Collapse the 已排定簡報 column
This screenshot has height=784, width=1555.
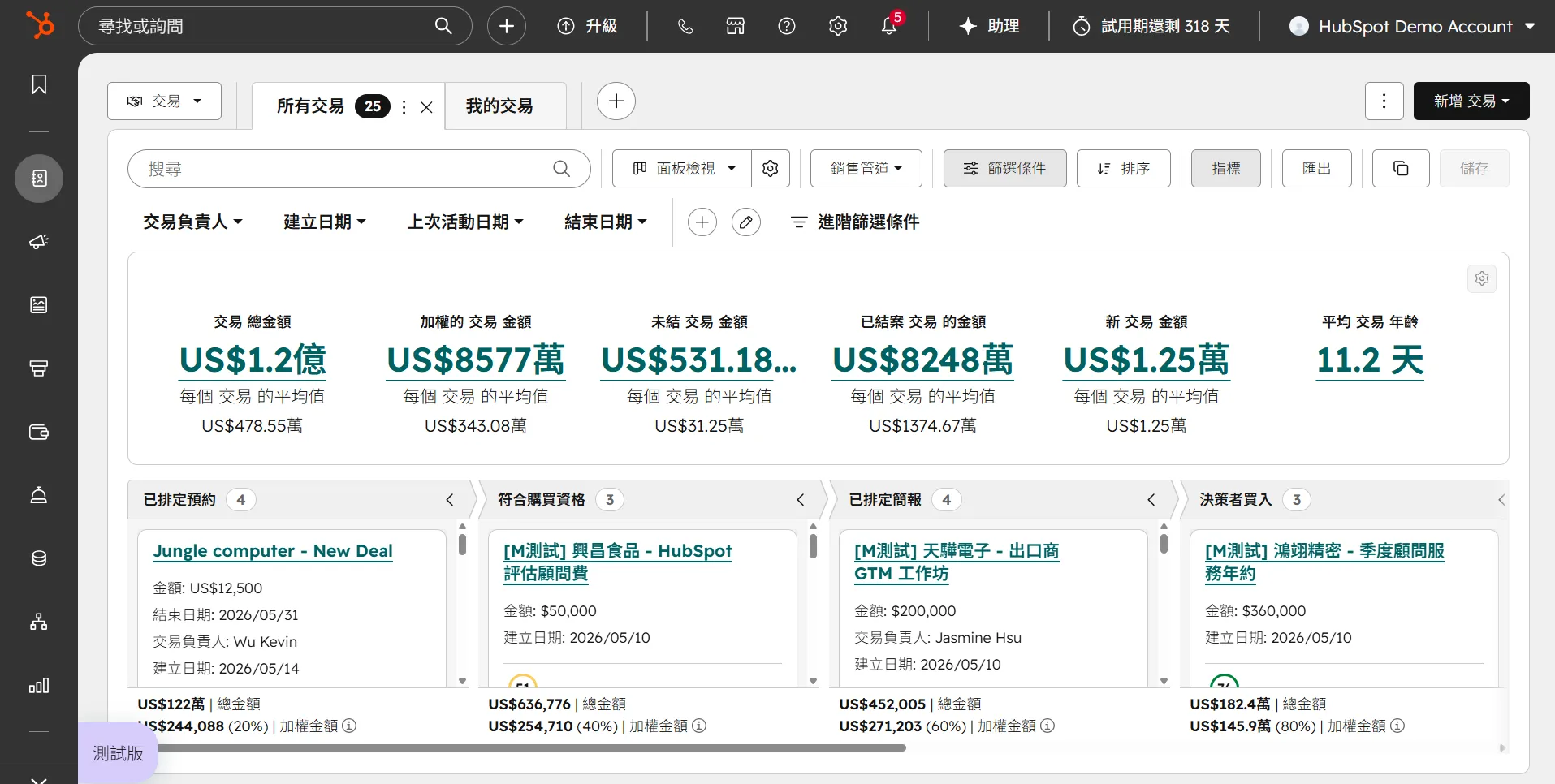[1151, 500]
